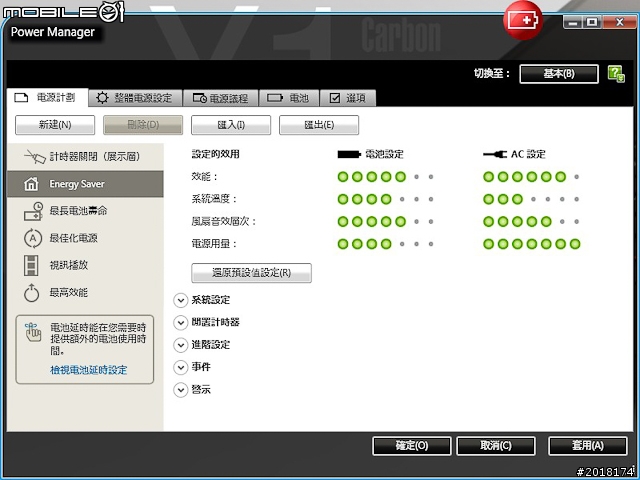Maximize the Power Manager window
This screenshot has width=640, height=480.
592,22
